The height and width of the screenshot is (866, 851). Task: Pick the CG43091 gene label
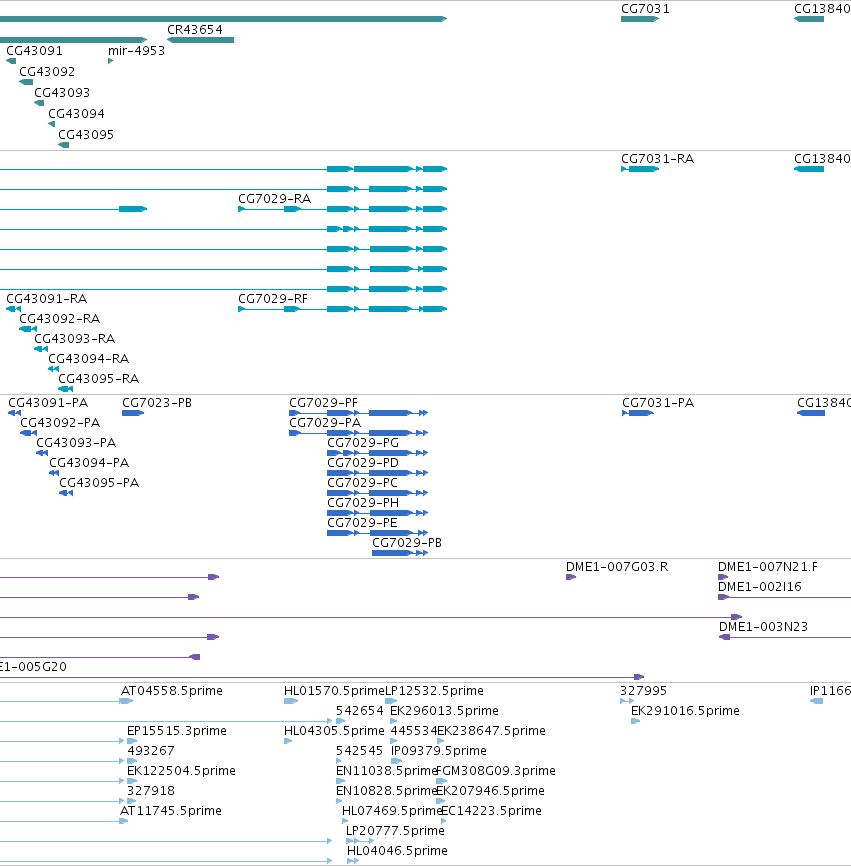pos(34,51)
